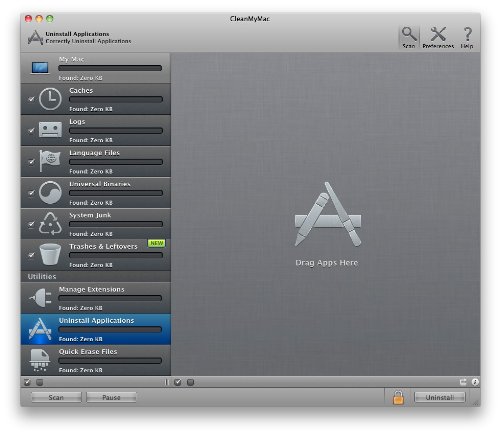Click the Utilities section header
The image size is (500, 434).
[x=42, y=277]
